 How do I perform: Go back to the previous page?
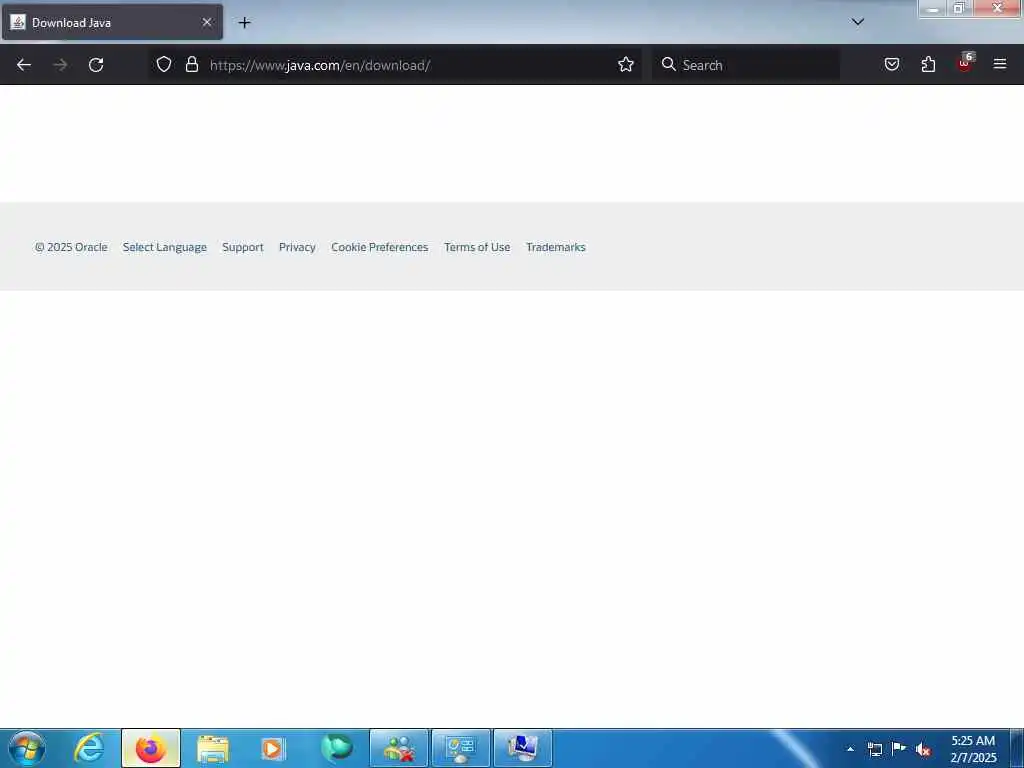pyautogui.click(x=24, y=65)
